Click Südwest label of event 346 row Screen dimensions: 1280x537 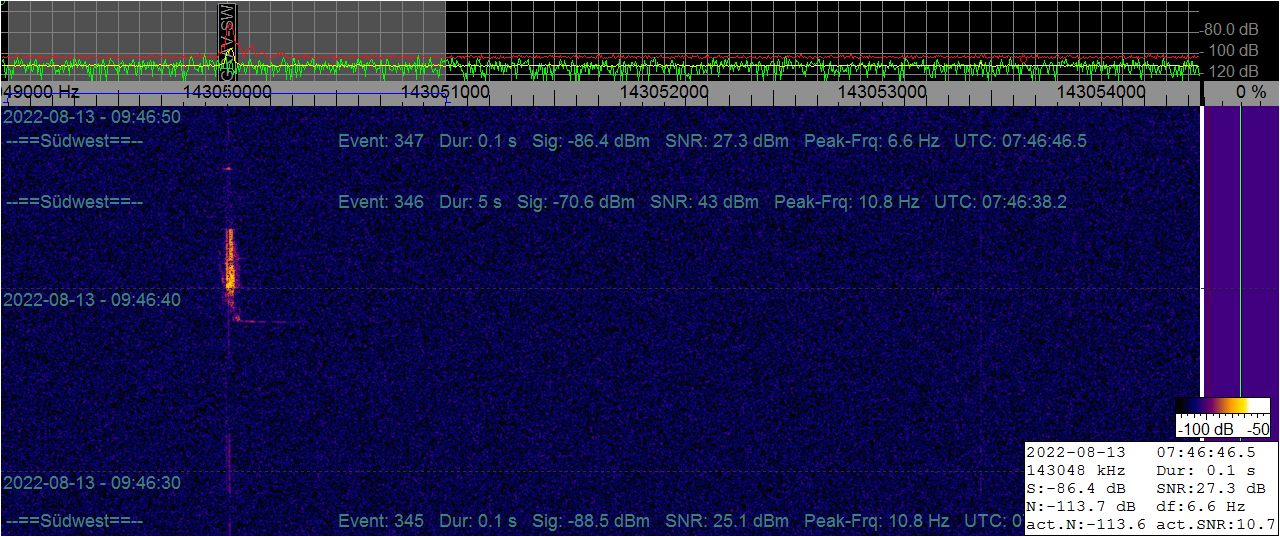(74, 202)
